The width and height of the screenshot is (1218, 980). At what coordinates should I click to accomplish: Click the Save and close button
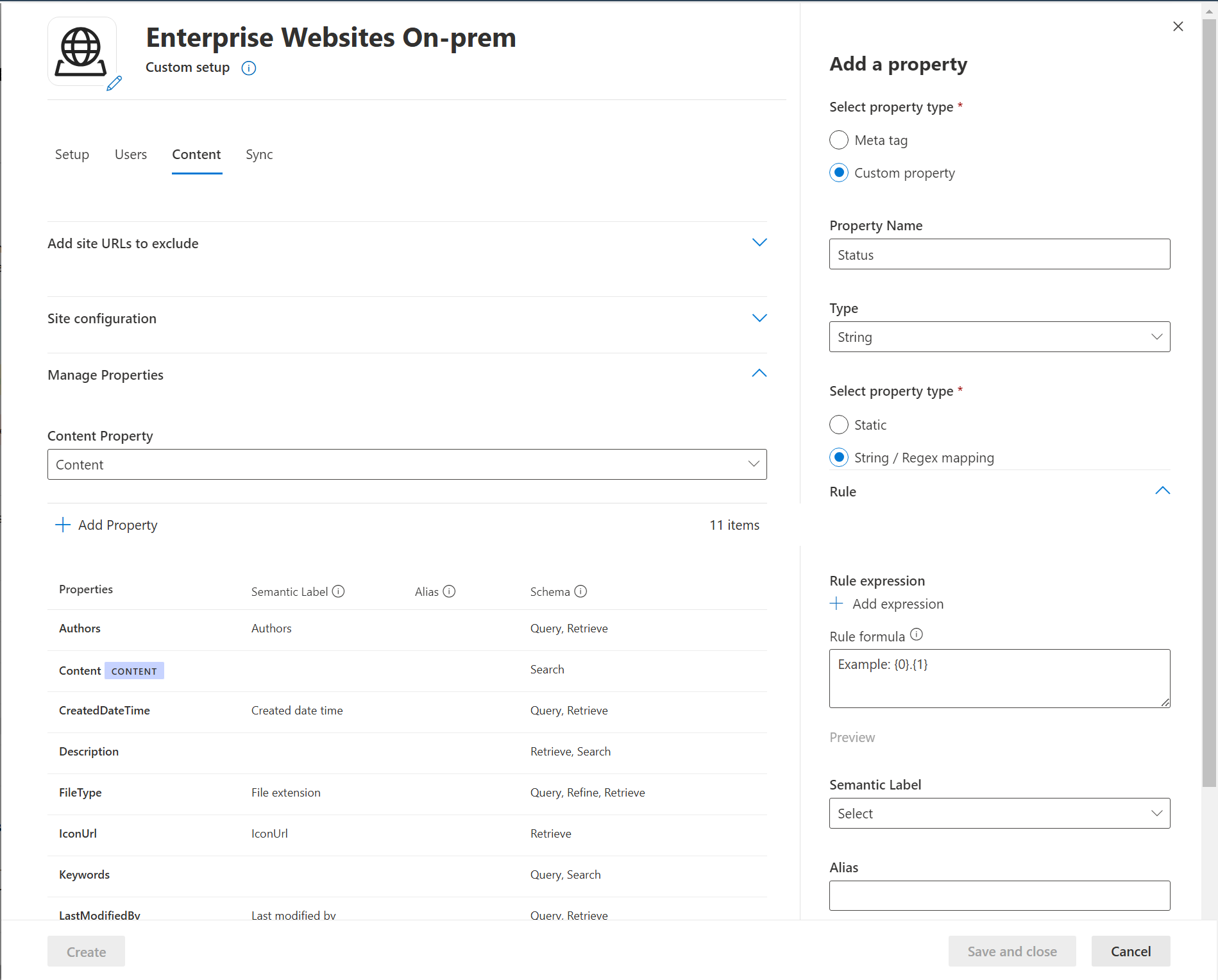pos(1011,951)
